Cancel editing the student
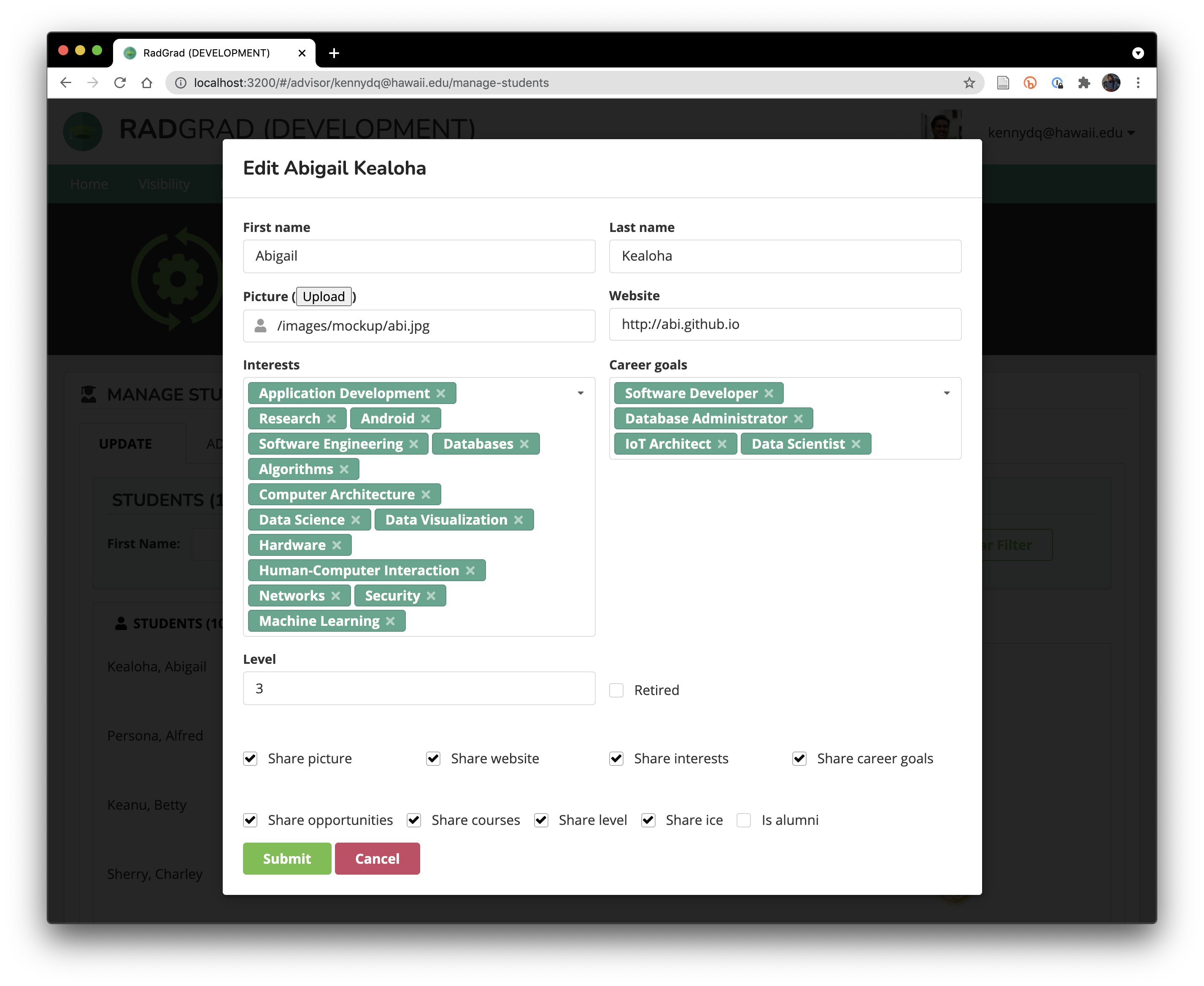This screenshot has height=986, width=1204. tap(377, 859)
